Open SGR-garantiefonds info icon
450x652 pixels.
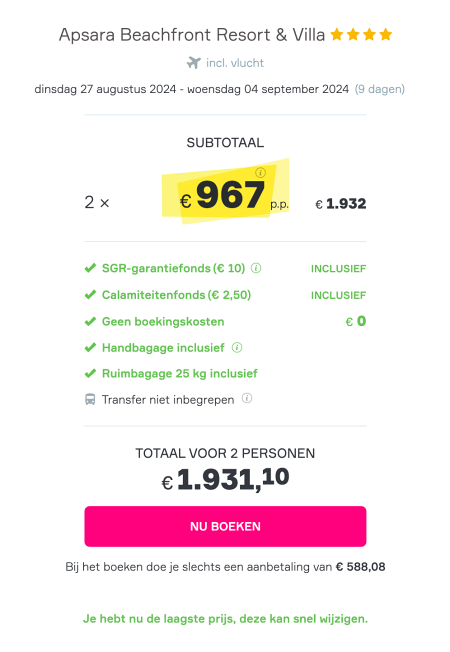click(256, 268)
